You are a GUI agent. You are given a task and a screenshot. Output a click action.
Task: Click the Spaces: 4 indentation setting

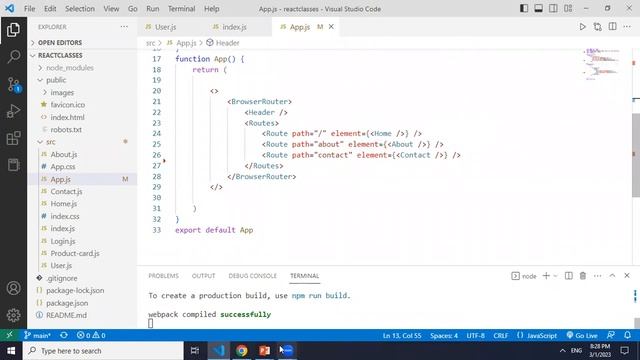tap(444, 336)
